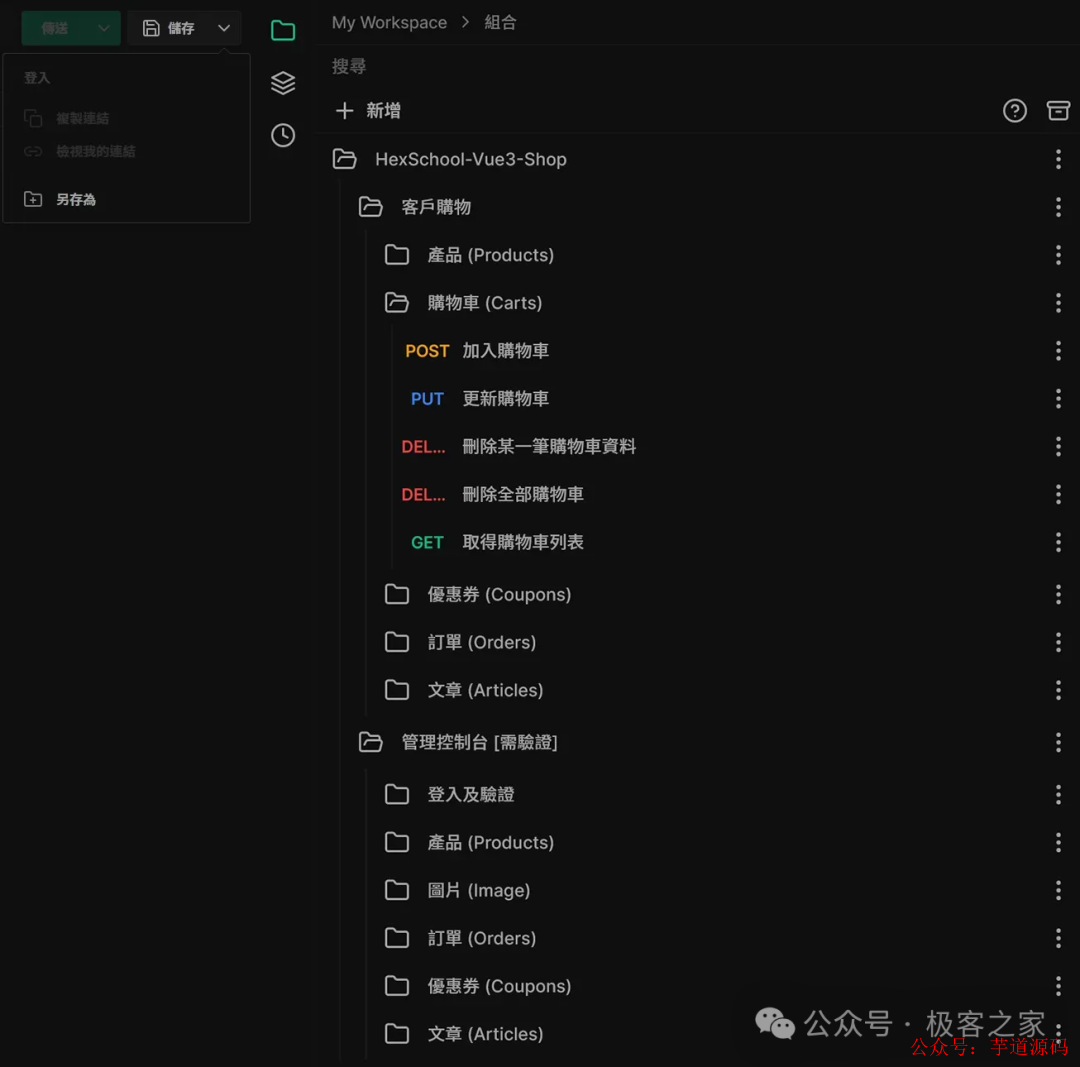Image resolution: width=1080 pixels, height=1067 pixels.
Task: Click the 複製連結 copy icon
Action: pos(33,118)
